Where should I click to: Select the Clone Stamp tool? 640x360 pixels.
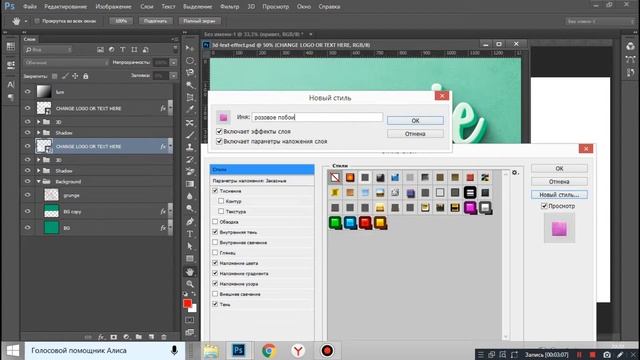pyautogui.click(x=190, y=147)
